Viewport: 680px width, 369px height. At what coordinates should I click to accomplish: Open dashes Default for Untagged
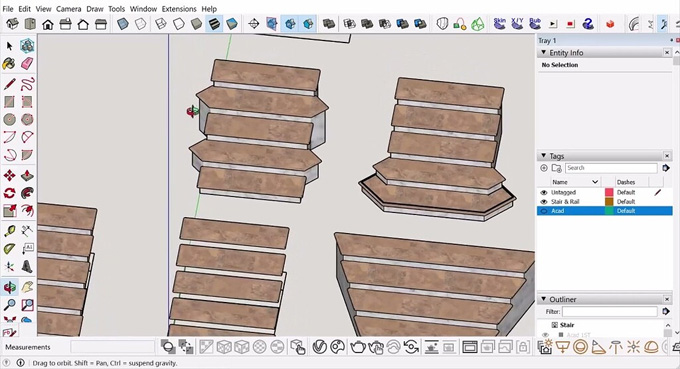(x=626, y=192)
